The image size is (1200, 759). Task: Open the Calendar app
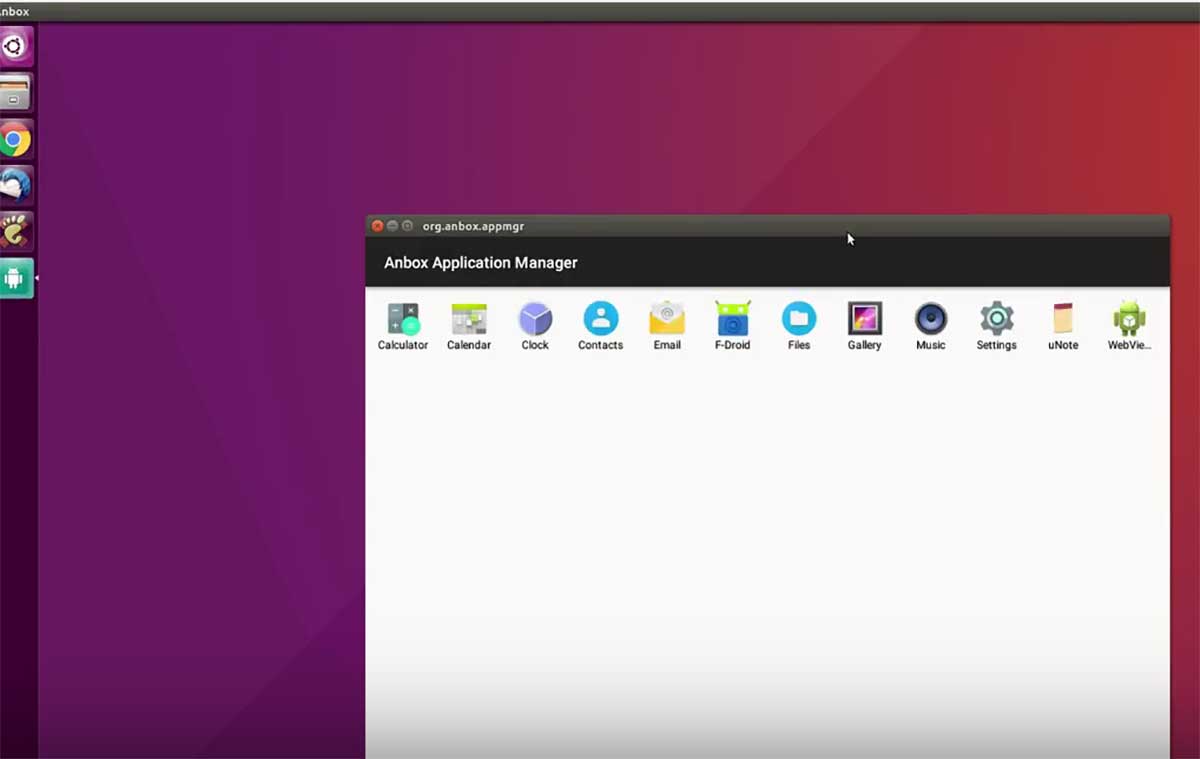coord(469,318)
